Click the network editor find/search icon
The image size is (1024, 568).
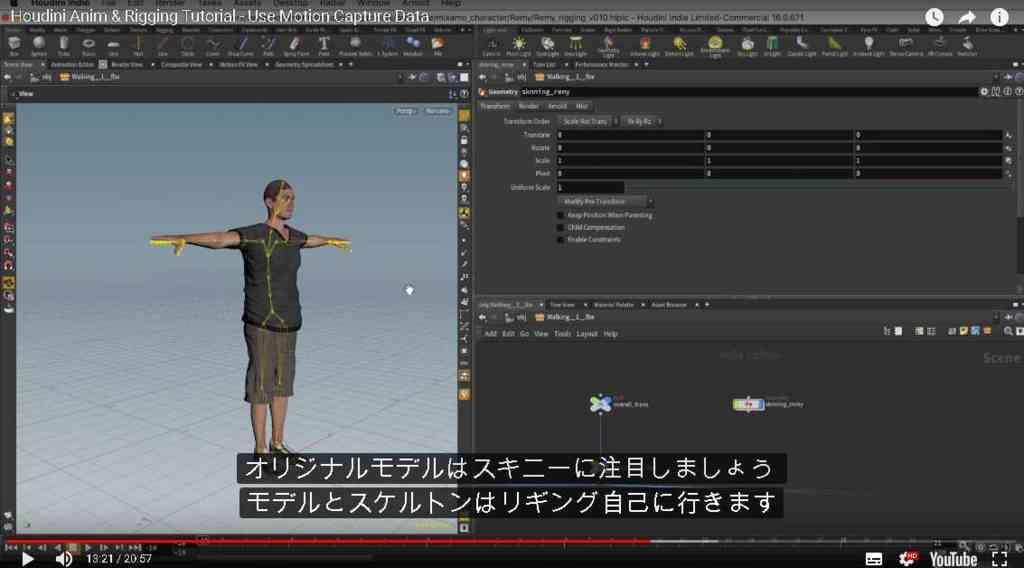pyautogui.click(x=1008, y=332)
